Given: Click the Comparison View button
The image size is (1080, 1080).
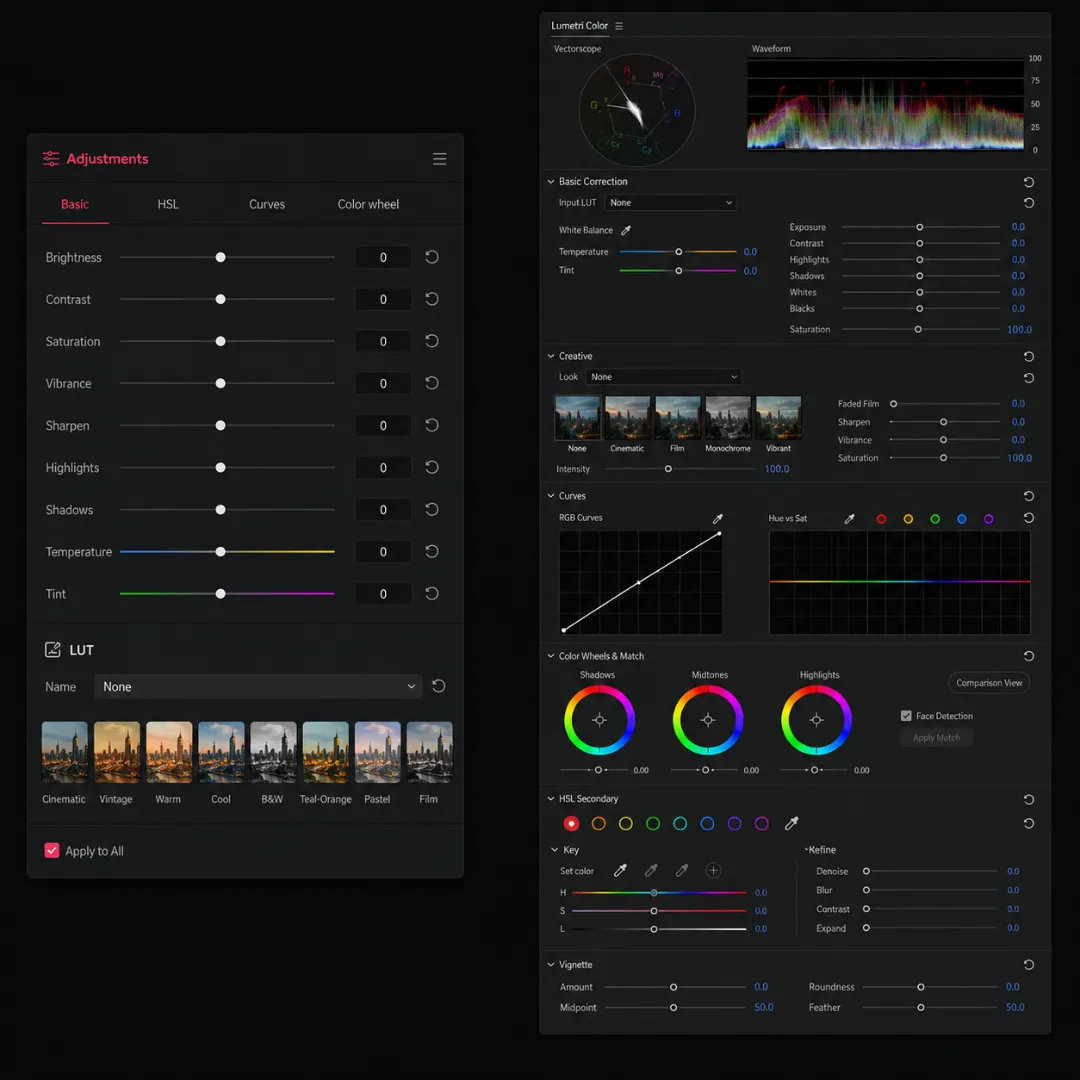Looking at the screenshot, I should pos(988,683).
